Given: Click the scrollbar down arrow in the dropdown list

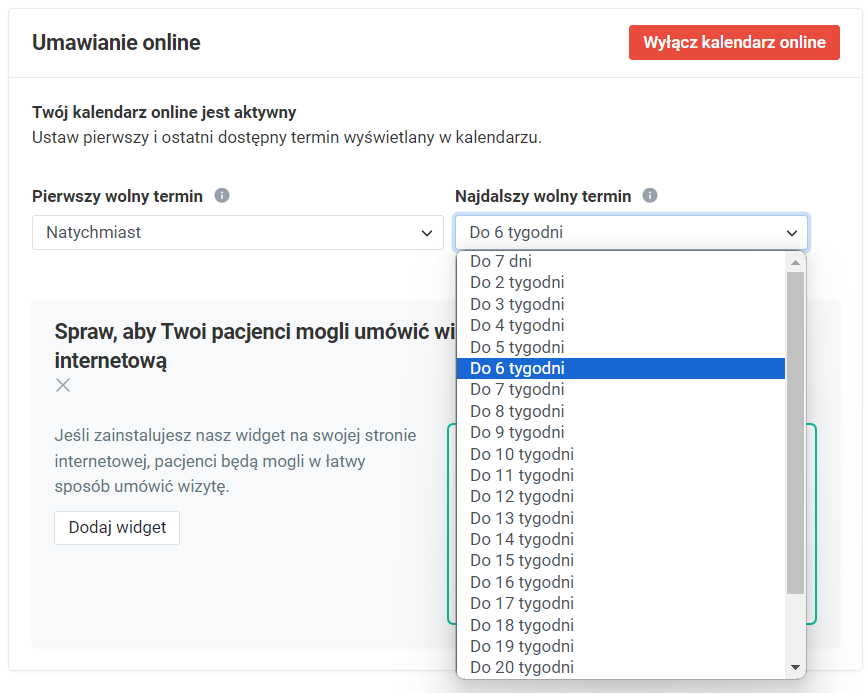Looking at the screenshot, I should 795,666.
